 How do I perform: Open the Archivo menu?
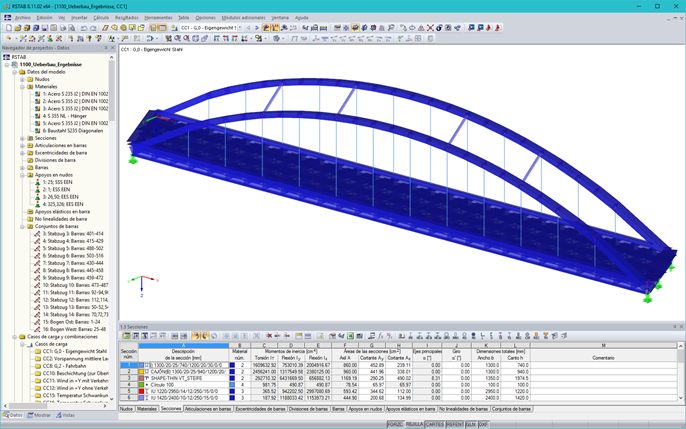tap(23, 17)
